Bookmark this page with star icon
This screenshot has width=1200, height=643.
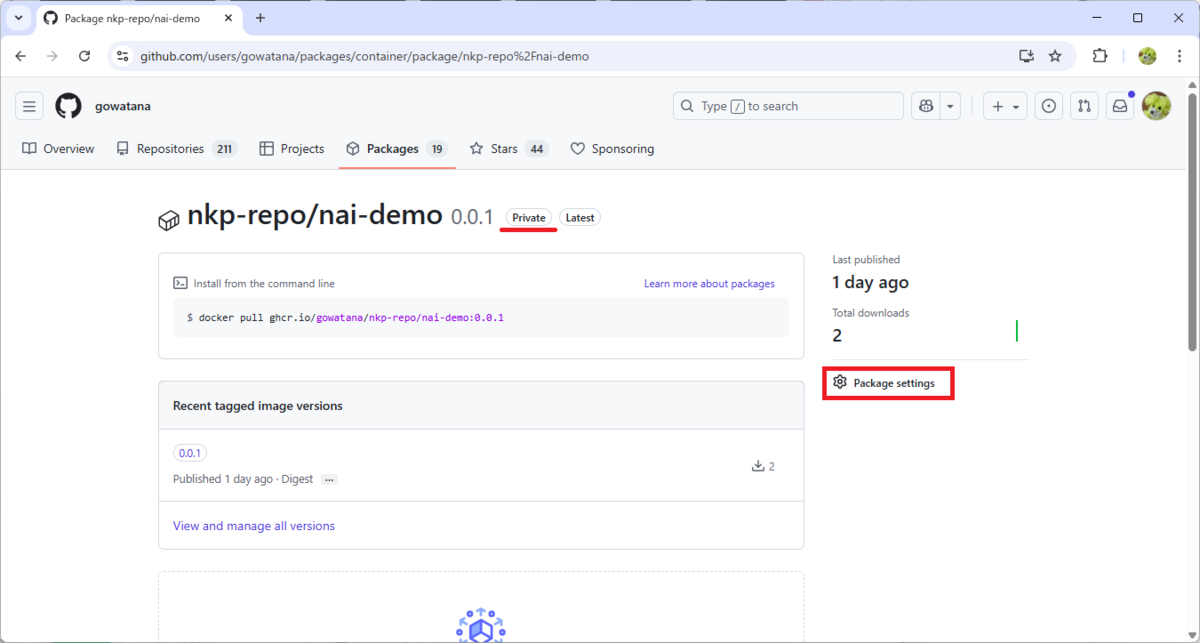(x=1055, y=56)
